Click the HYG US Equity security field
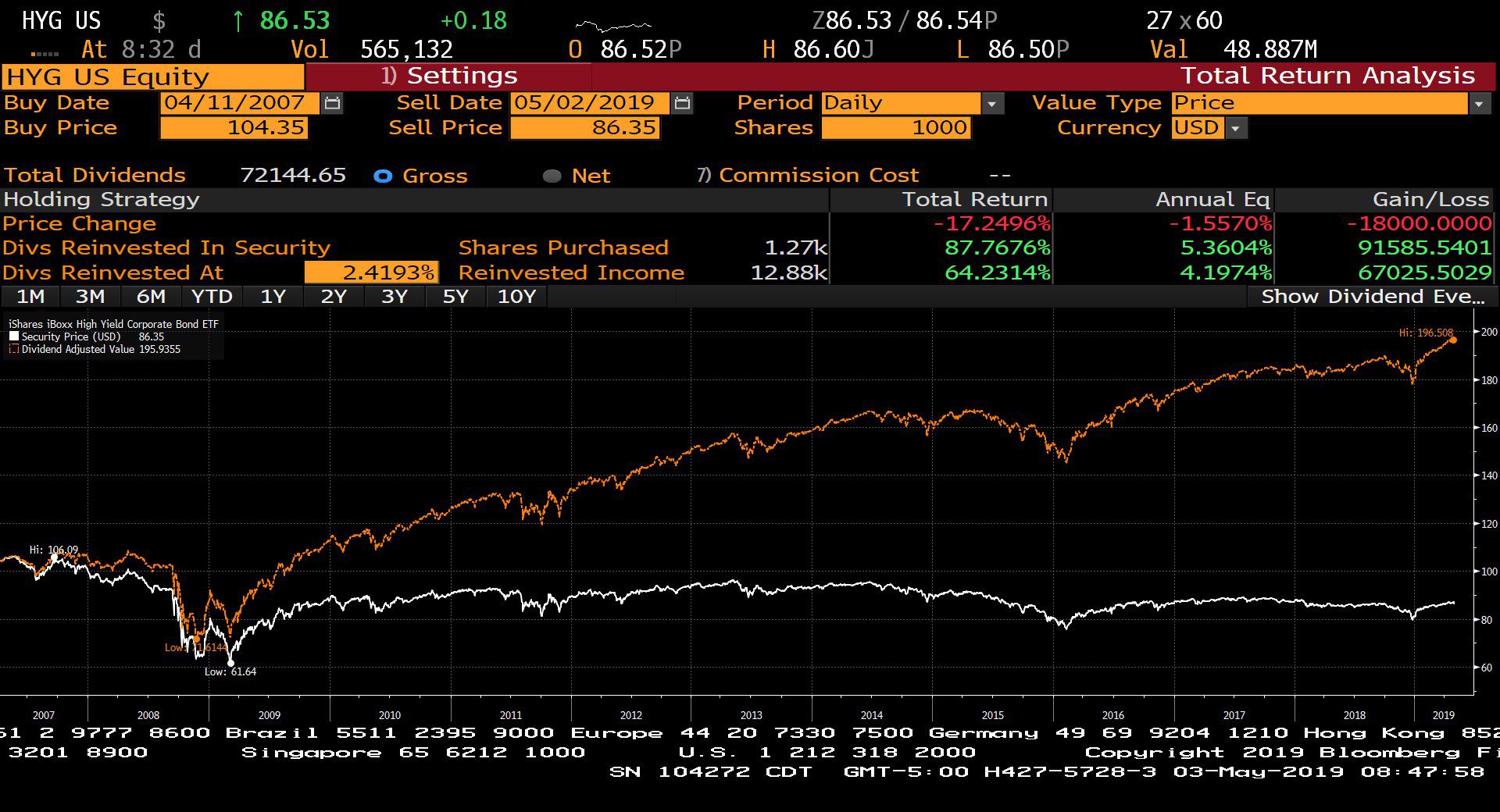The height and width of the screenshot is (812, 1500). 153,77
